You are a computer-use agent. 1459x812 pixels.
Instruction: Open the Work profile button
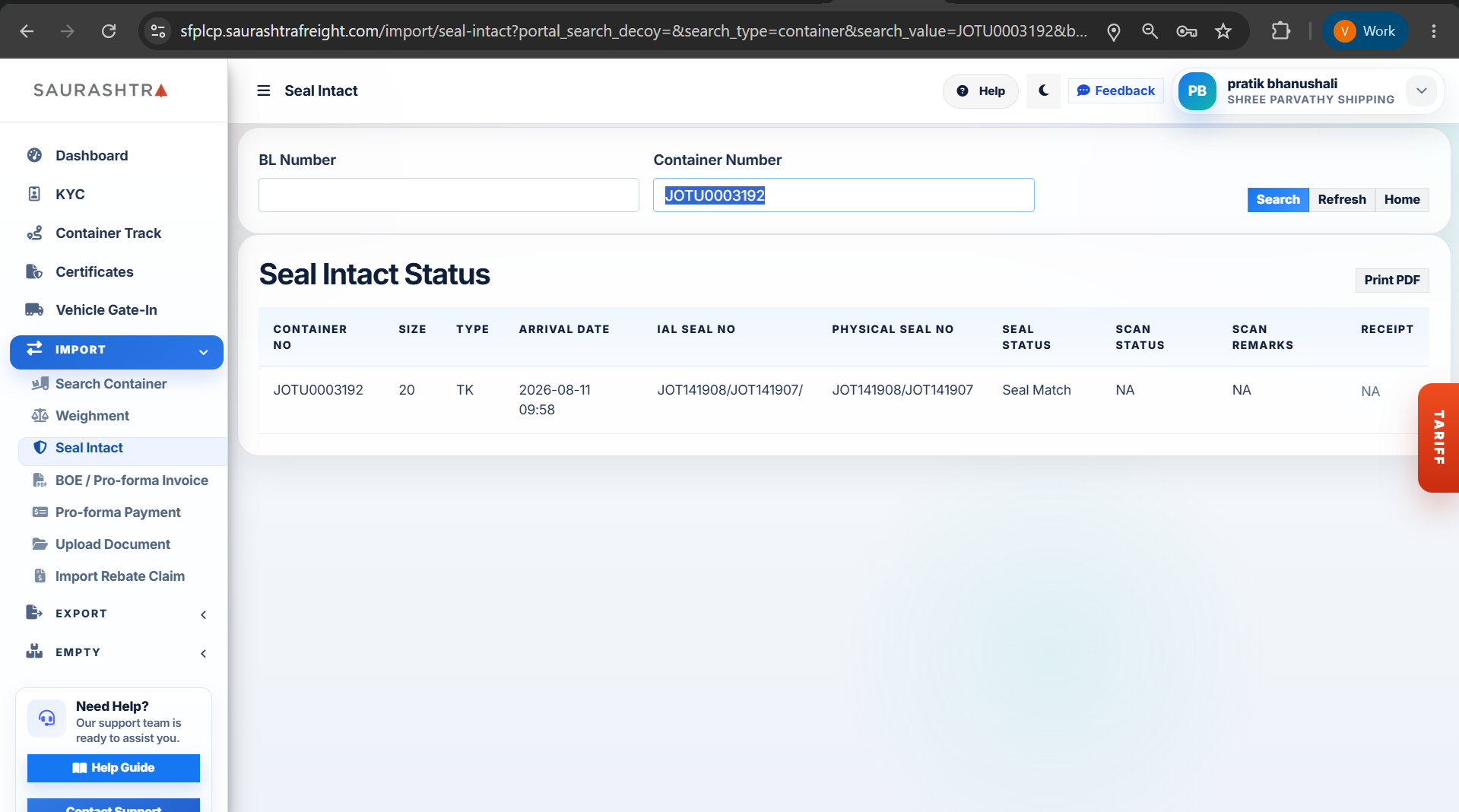pos(1365,31)
